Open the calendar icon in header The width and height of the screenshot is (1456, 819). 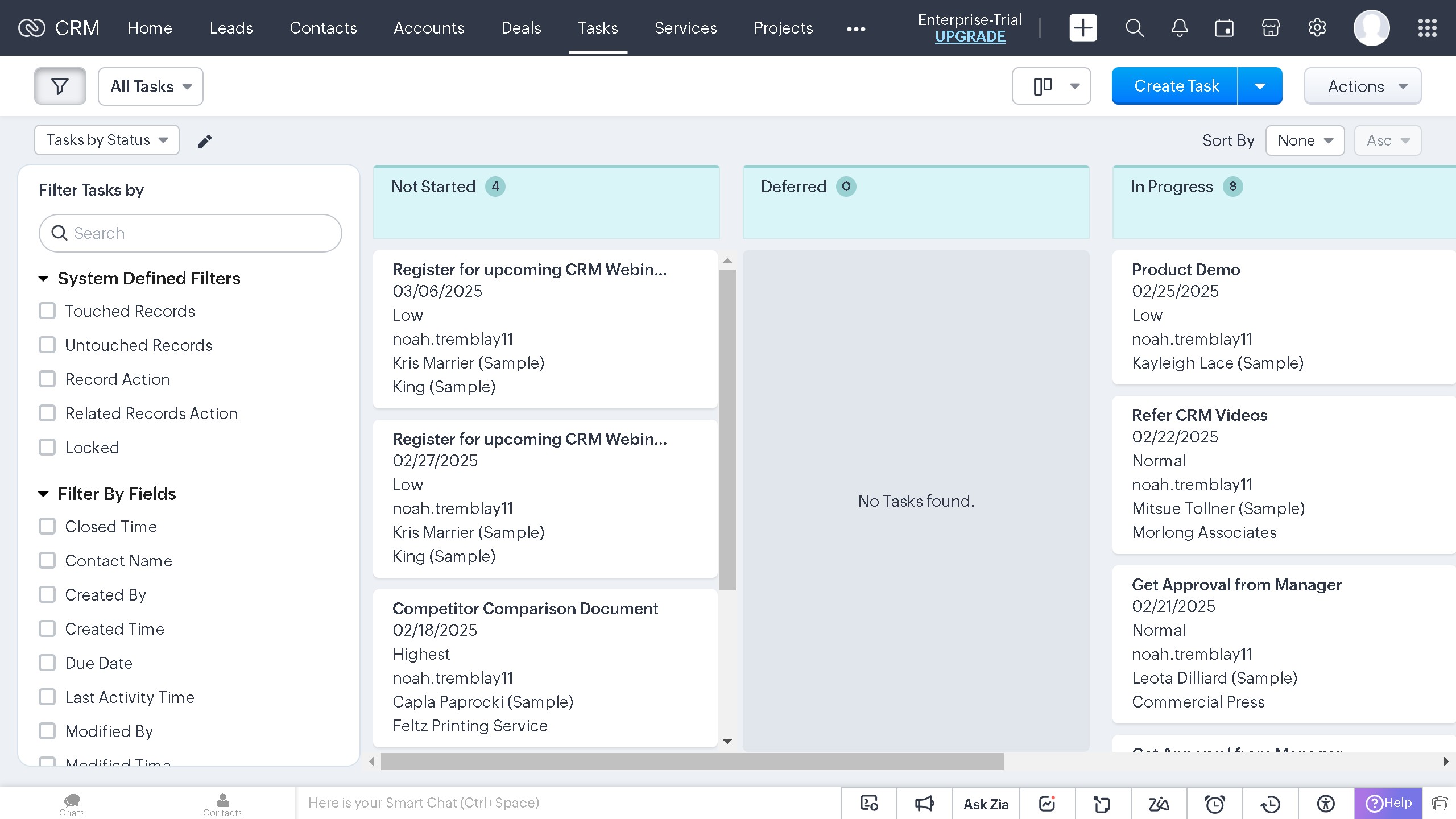(x=1224, y=28)
